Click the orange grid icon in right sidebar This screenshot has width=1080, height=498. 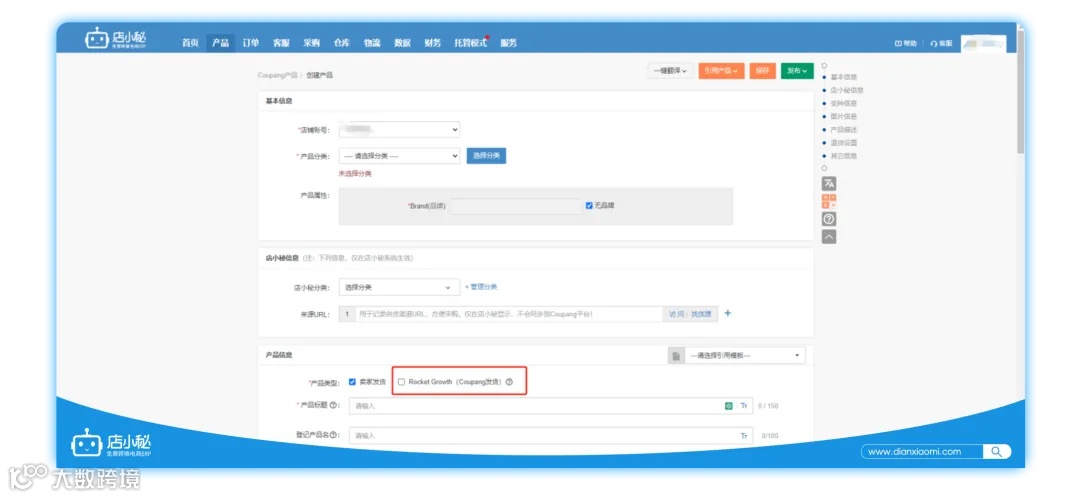coord(829,201)
